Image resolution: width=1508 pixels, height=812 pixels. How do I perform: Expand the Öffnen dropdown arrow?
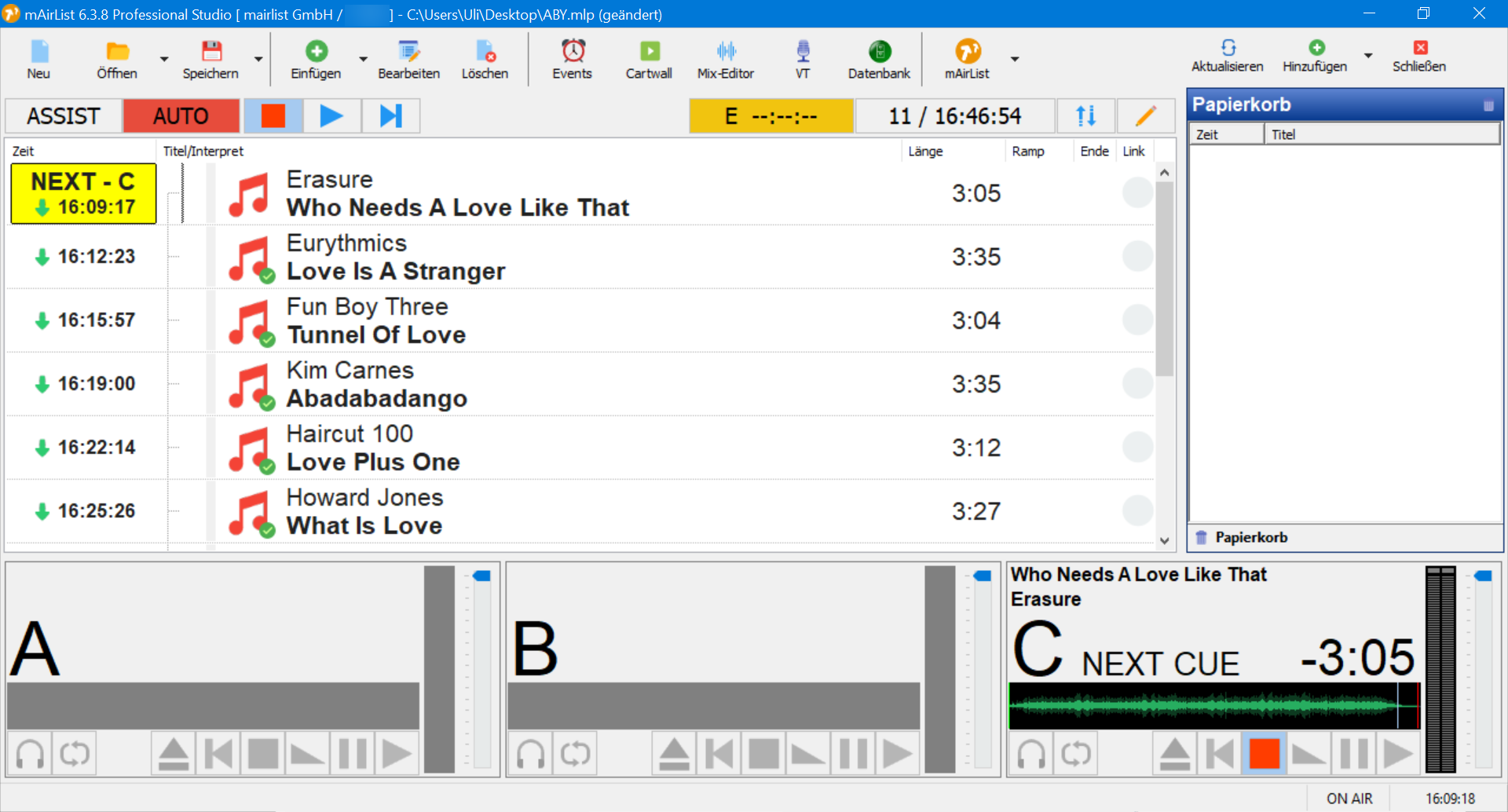tap(164, 59)
